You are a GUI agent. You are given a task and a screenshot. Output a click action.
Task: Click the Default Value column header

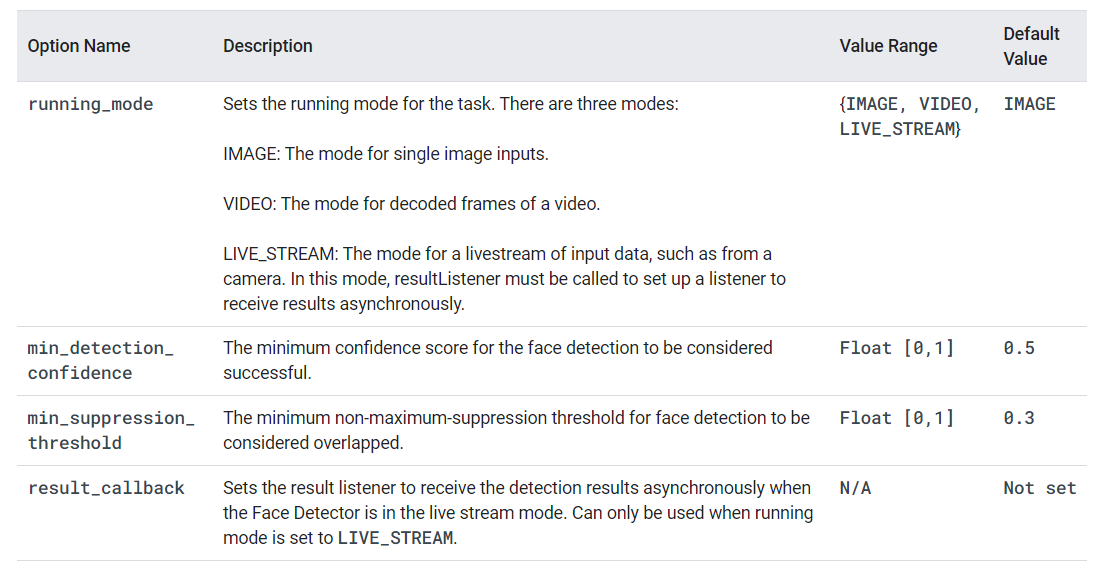coord(1031,46)
